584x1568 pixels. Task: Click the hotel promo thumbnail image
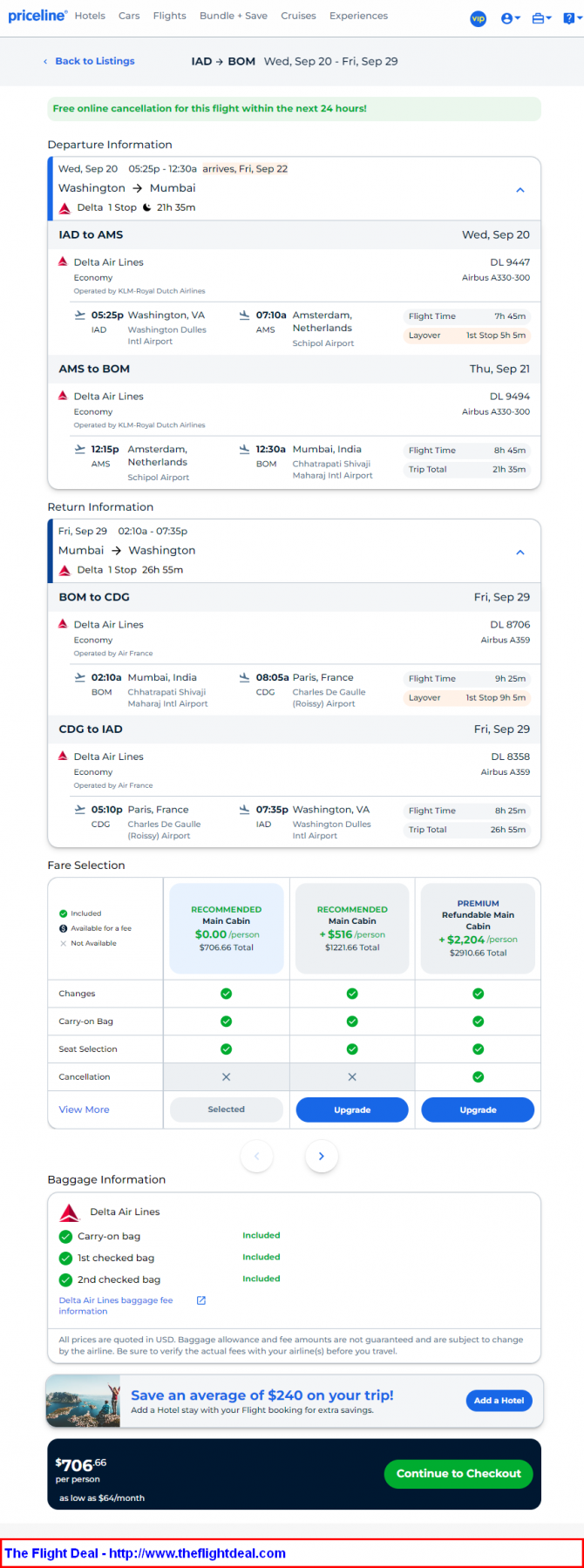coord(83,1401)
